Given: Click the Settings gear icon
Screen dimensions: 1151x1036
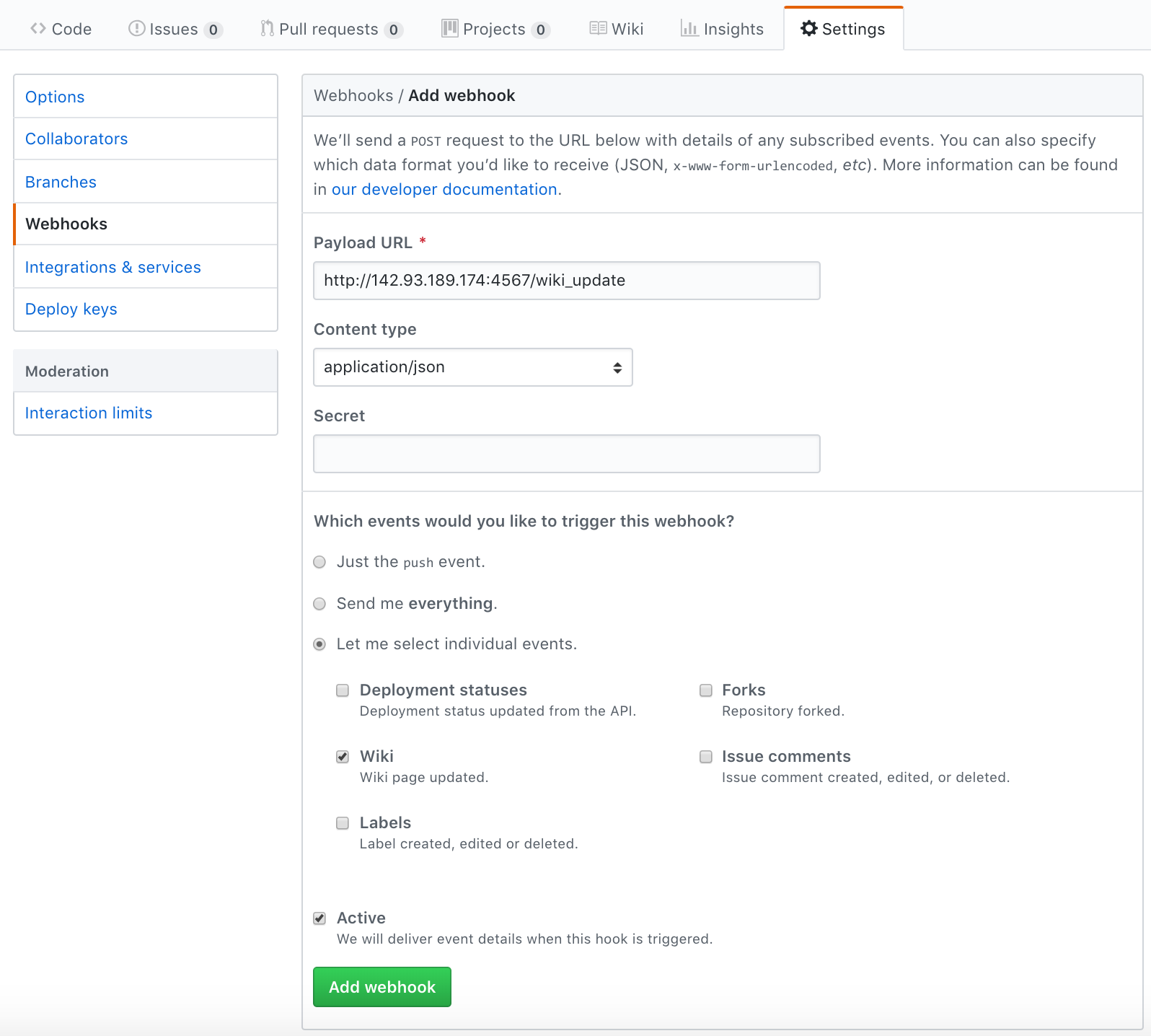Looking at the screenshot, I should (809, 29).
